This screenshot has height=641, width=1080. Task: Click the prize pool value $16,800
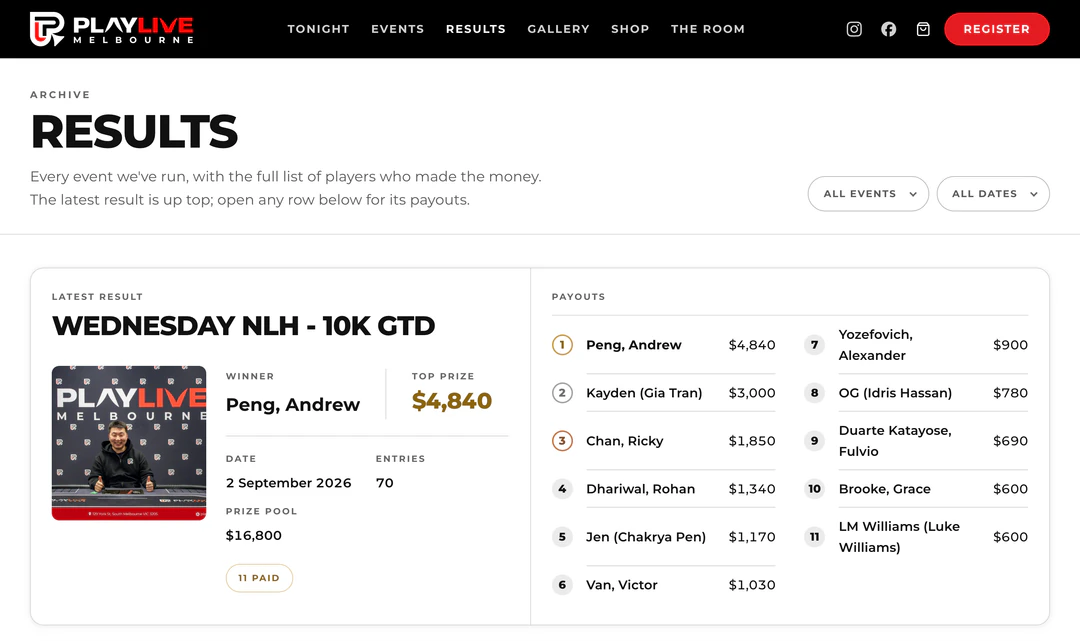(253, 536)
